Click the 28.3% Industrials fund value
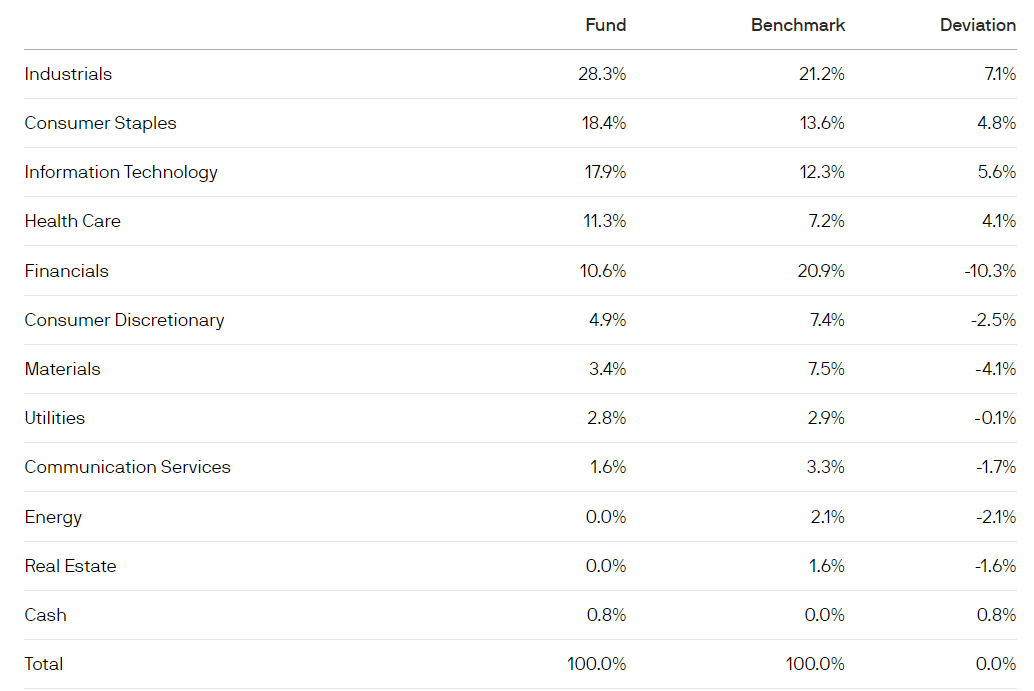This screenshot has height=691, width=1034. [602, 74]
